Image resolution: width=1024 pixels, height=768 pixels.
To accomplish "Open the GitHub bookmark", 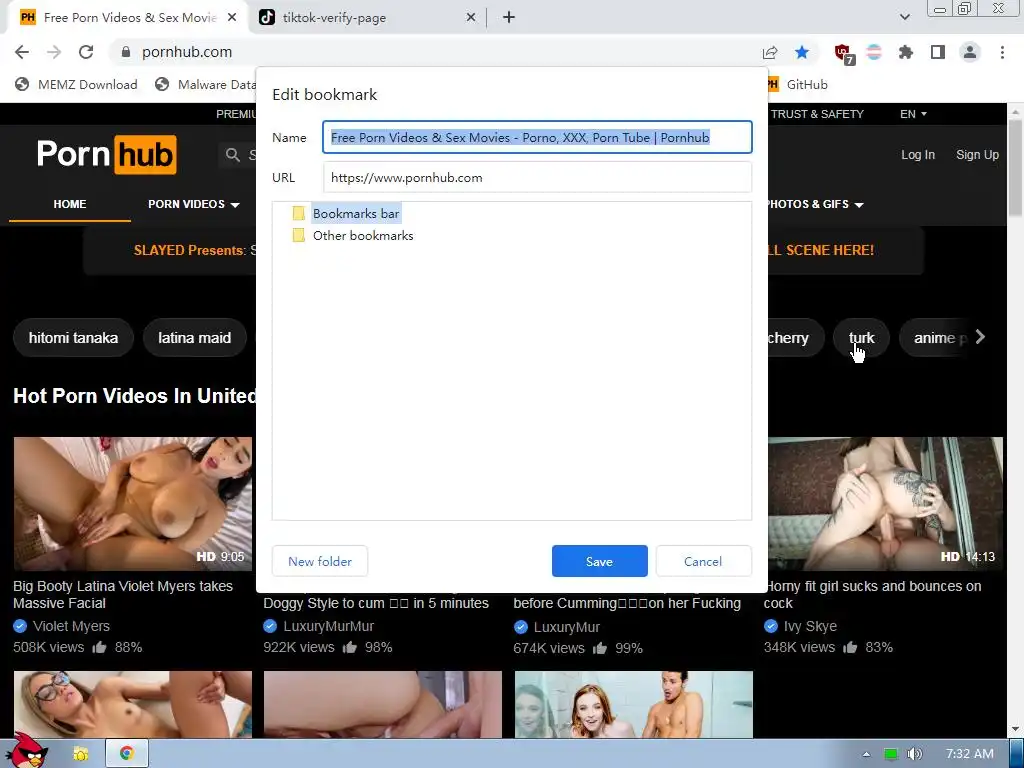I will [x=797, y=84].
